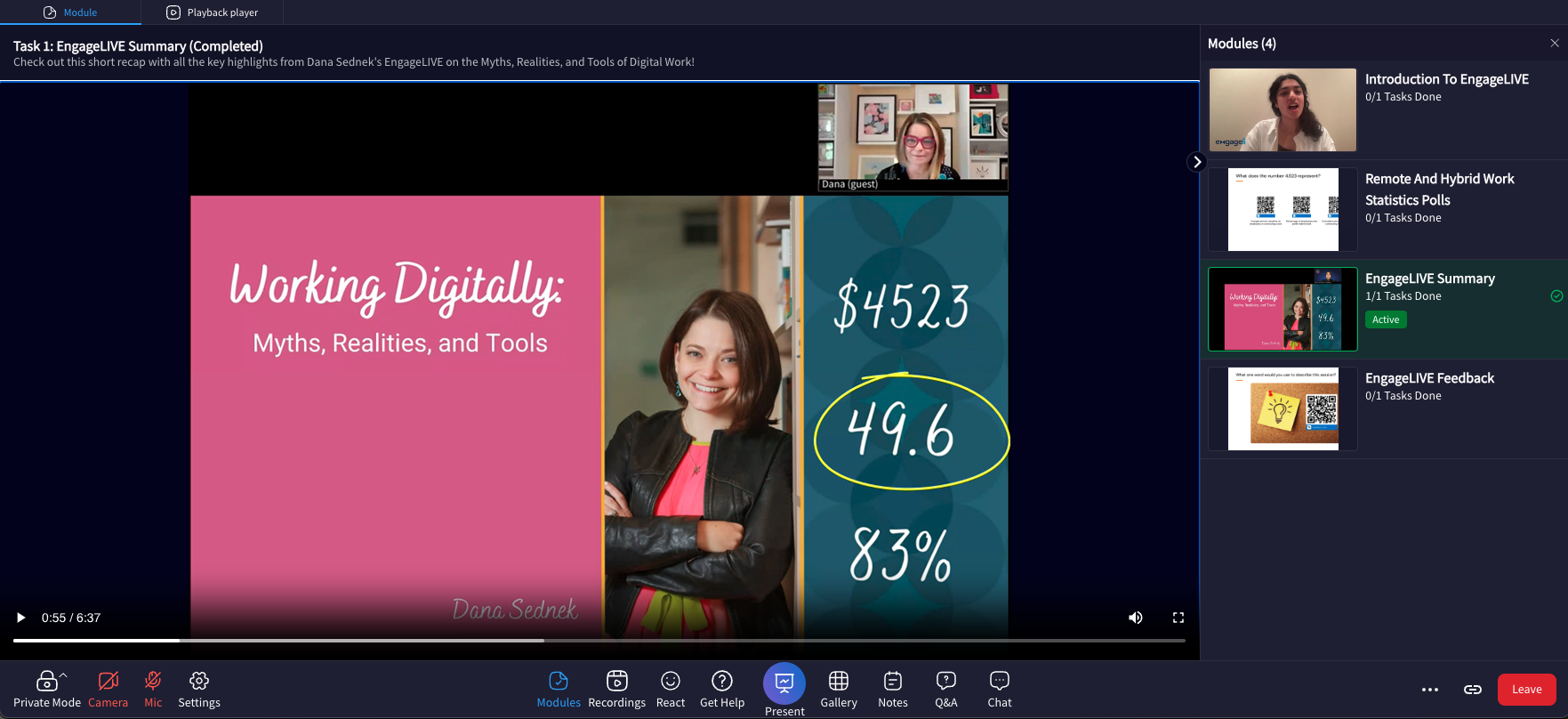Click the Active status badge
Screen dimensions: 1568x719
(x=1386, y=319)
